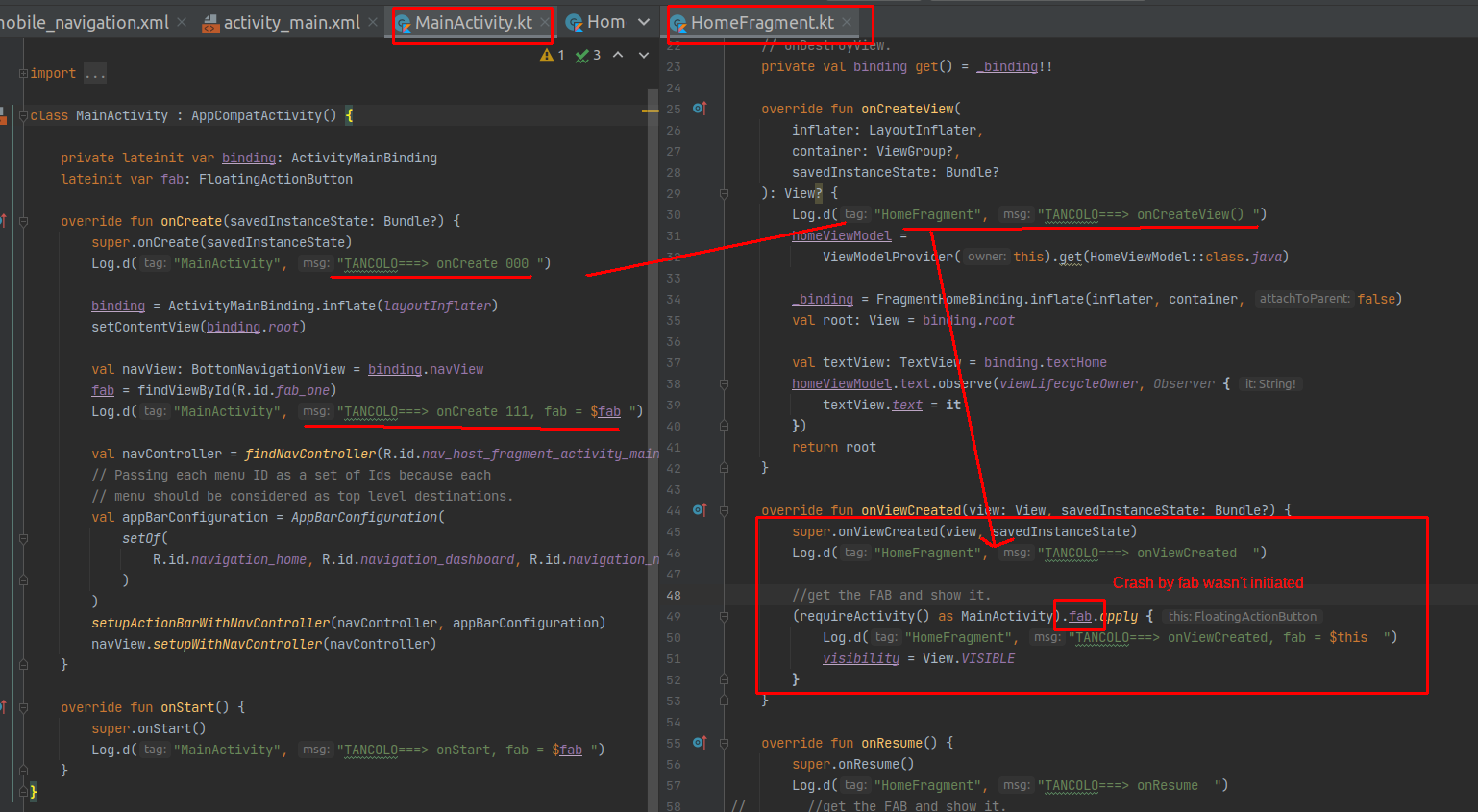Screen dimensions: 1478x812
Task: Click the XML layout icon on the activity_main.xml tab
Action: [210, 23]
